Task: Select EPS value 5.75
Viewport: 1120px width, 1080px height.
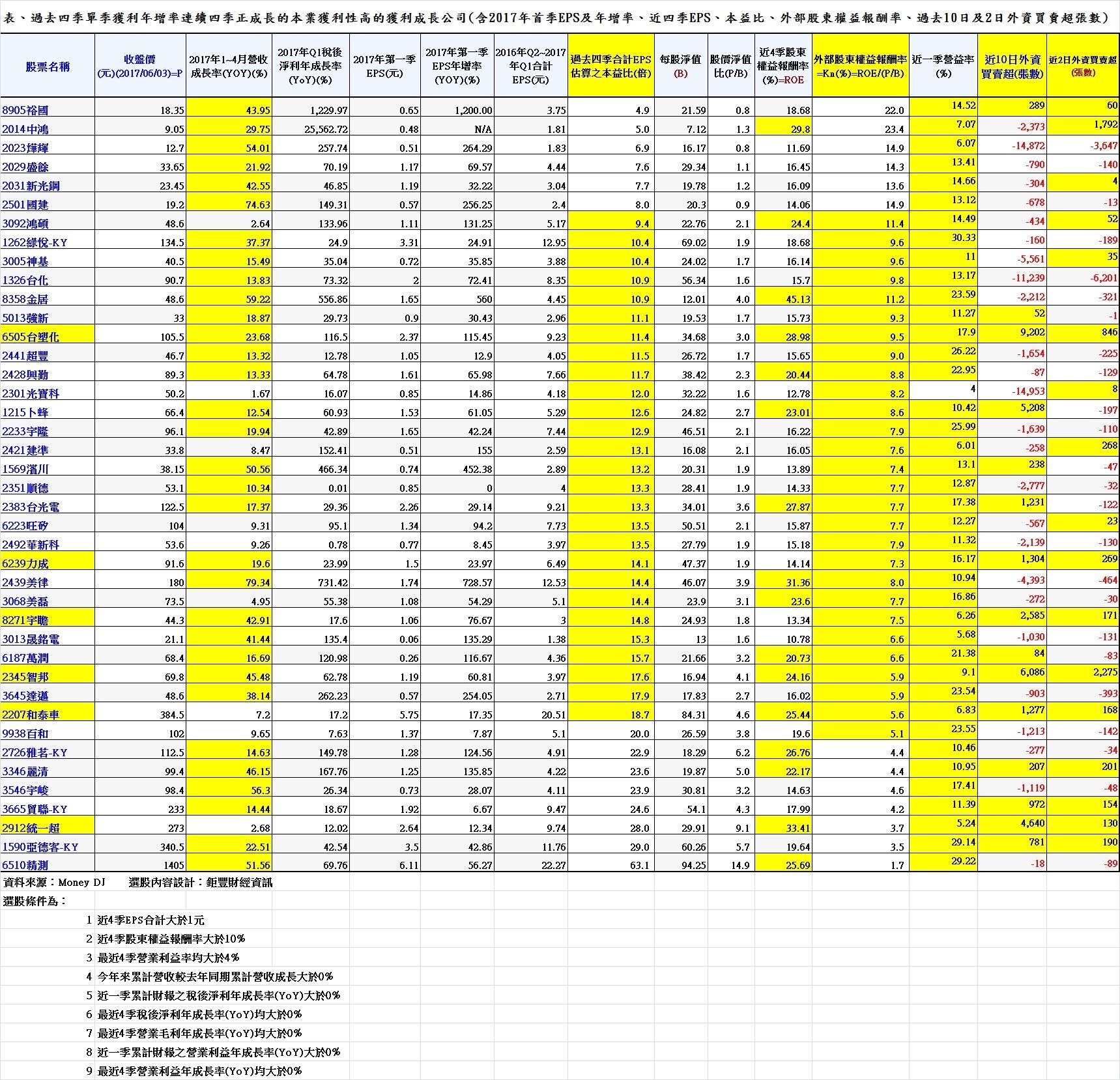Action: (409, 715)
